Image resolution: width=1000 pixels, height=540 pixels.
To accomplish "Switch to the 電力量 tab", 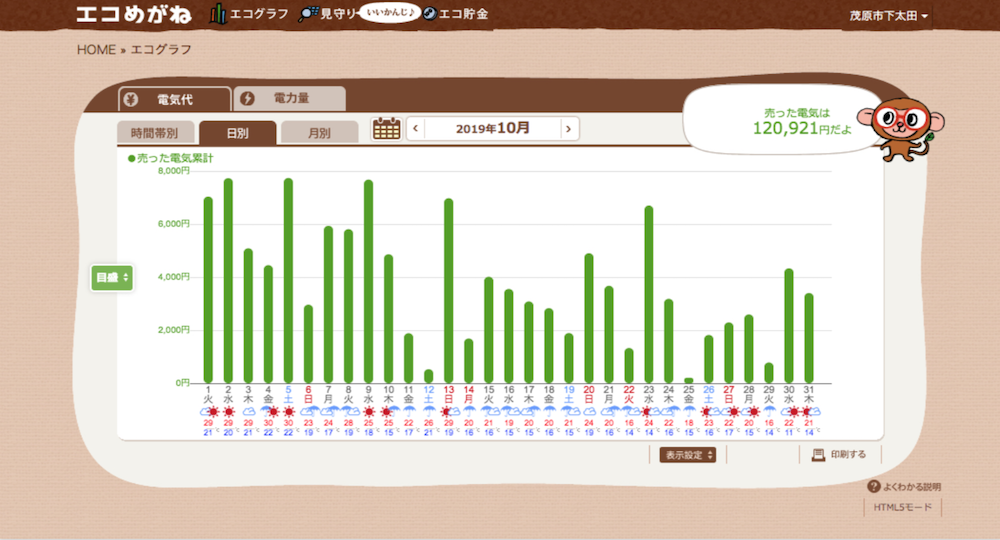I will [x=290, y=98].
